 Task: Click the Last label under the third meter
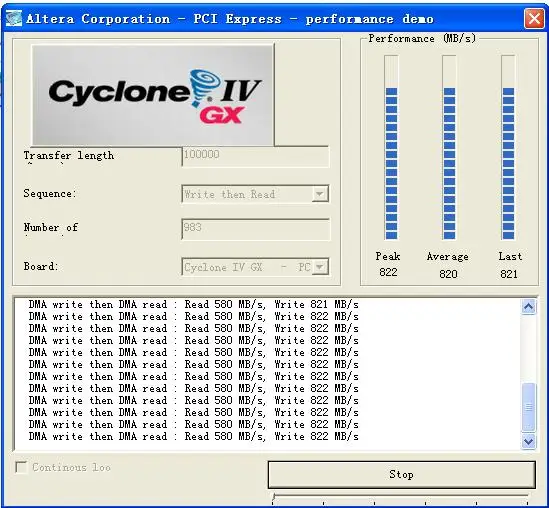point(510,256)
